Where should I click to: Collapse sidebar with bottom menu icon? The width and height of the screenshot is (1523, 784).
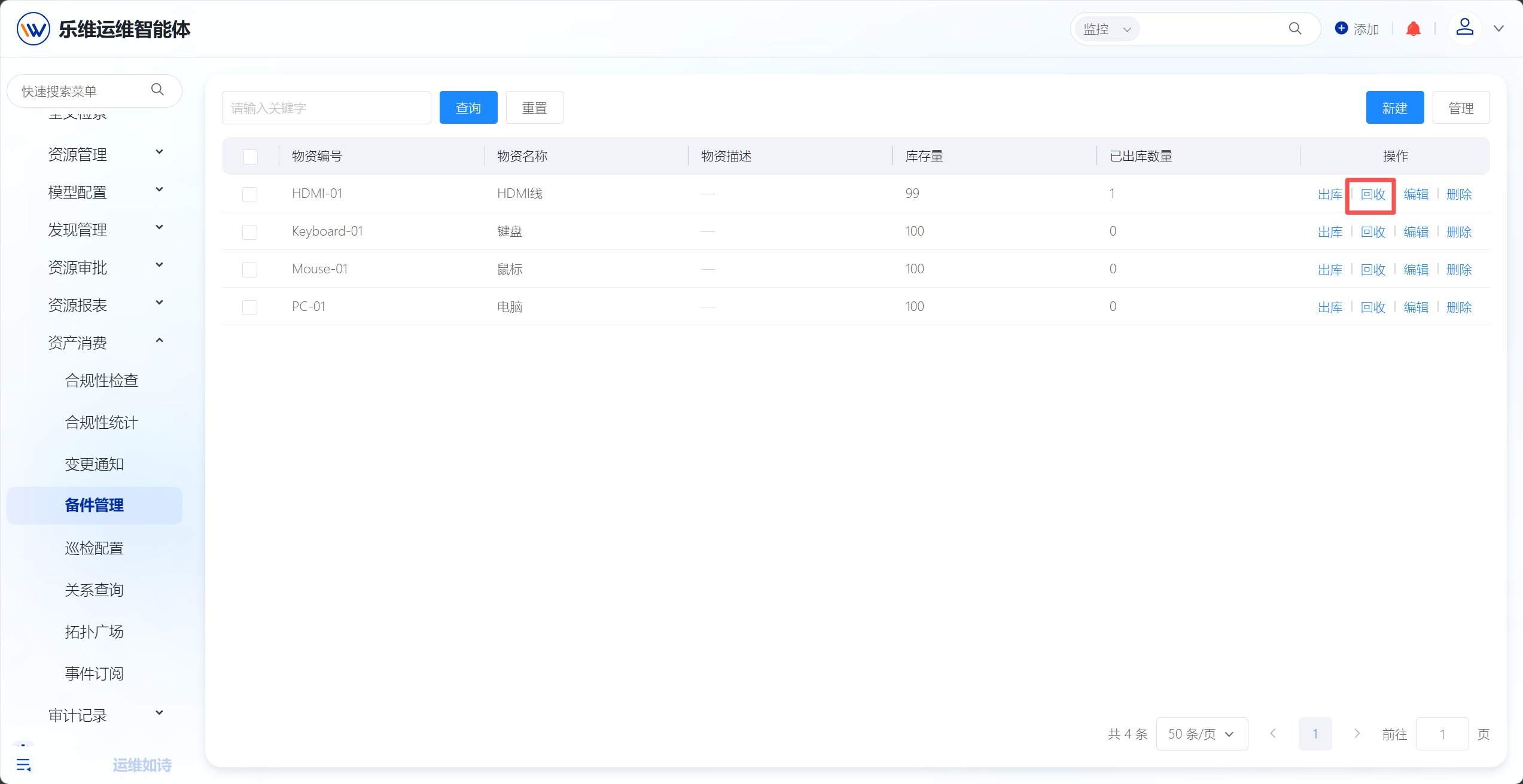(x=23, y=764)
